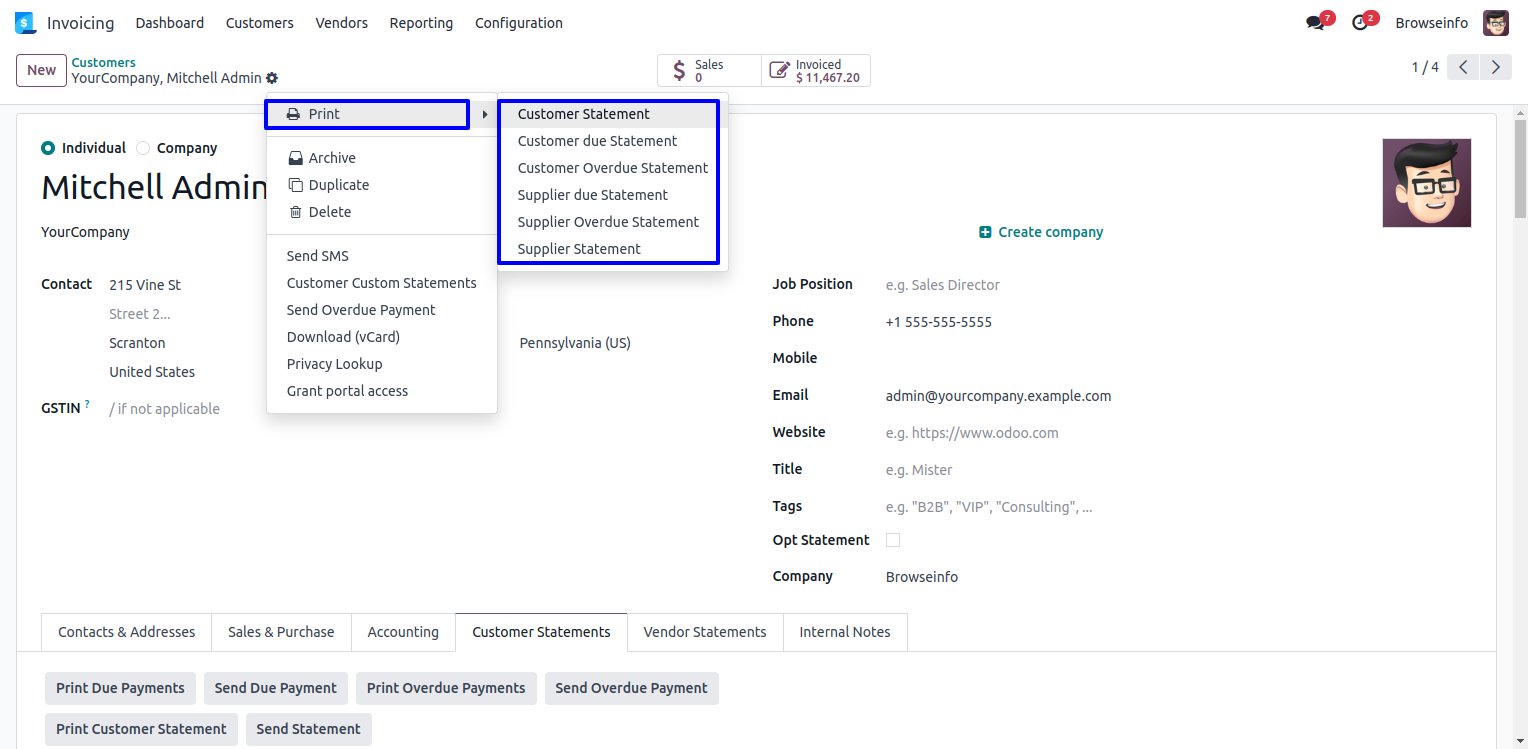Open the messages chat icon

[x=1315, y=23]
